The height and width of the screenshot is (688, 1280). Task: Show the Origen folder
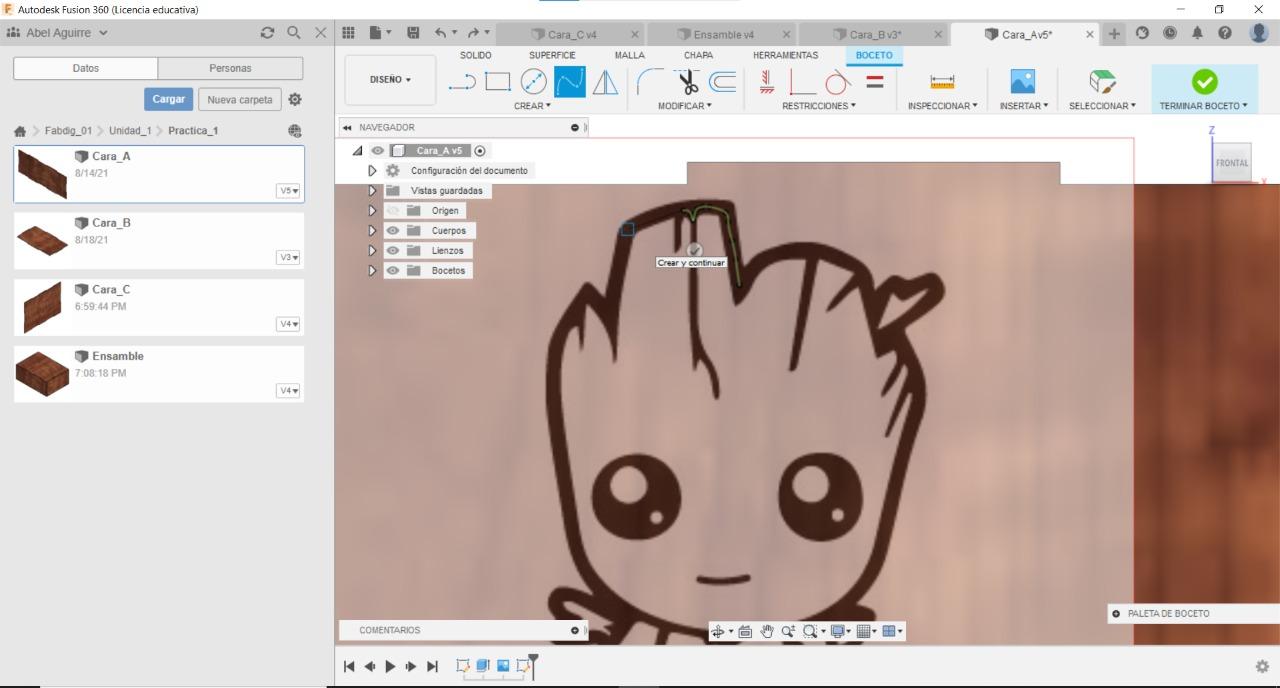point(393,211)
